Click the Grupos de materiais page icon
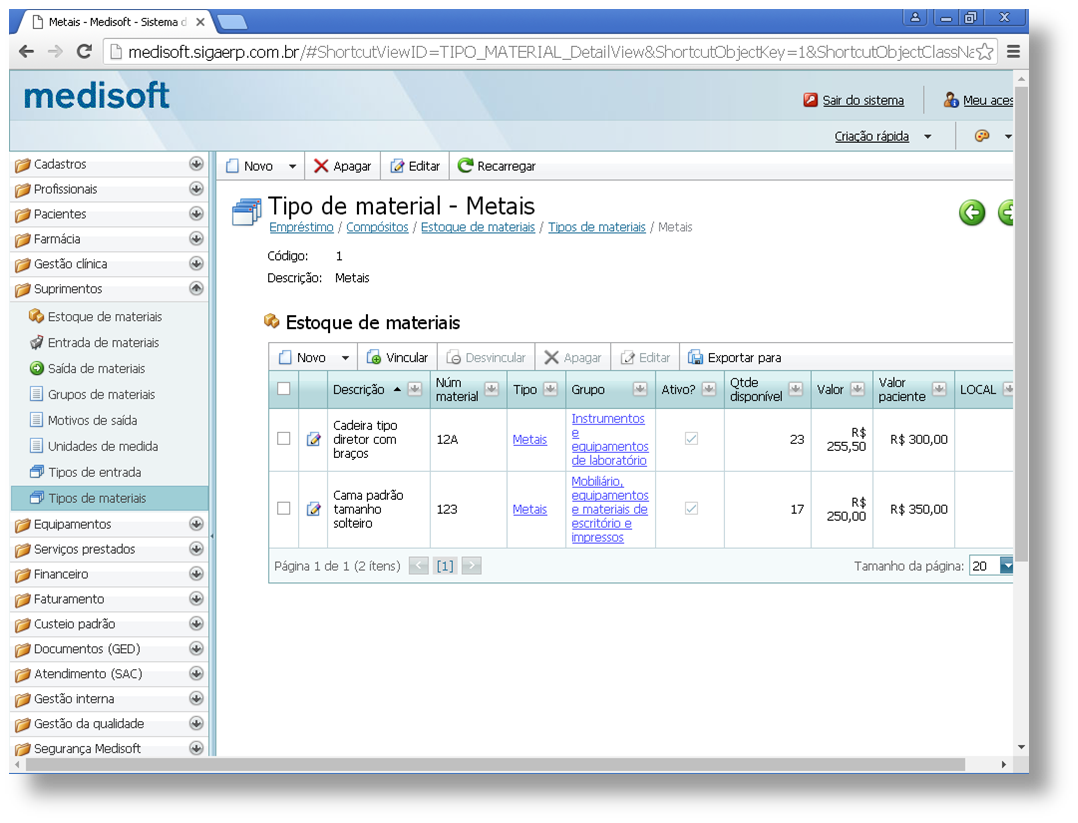 tap(36, 394)
